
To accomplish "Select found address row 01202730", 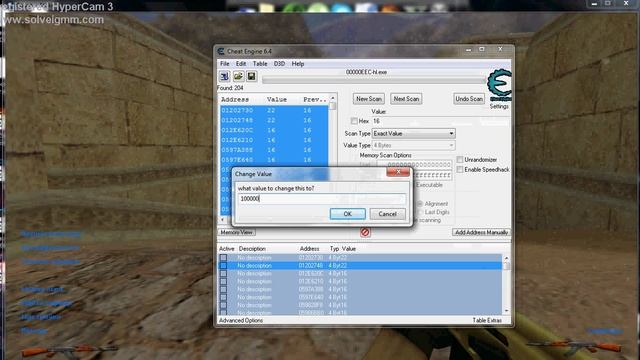I will (274, 110).
